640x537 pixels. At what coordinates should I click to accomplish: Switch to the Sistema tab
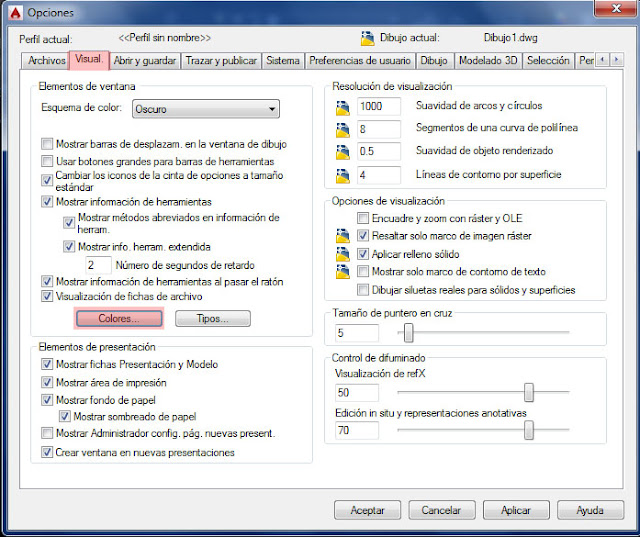point(283,61)
